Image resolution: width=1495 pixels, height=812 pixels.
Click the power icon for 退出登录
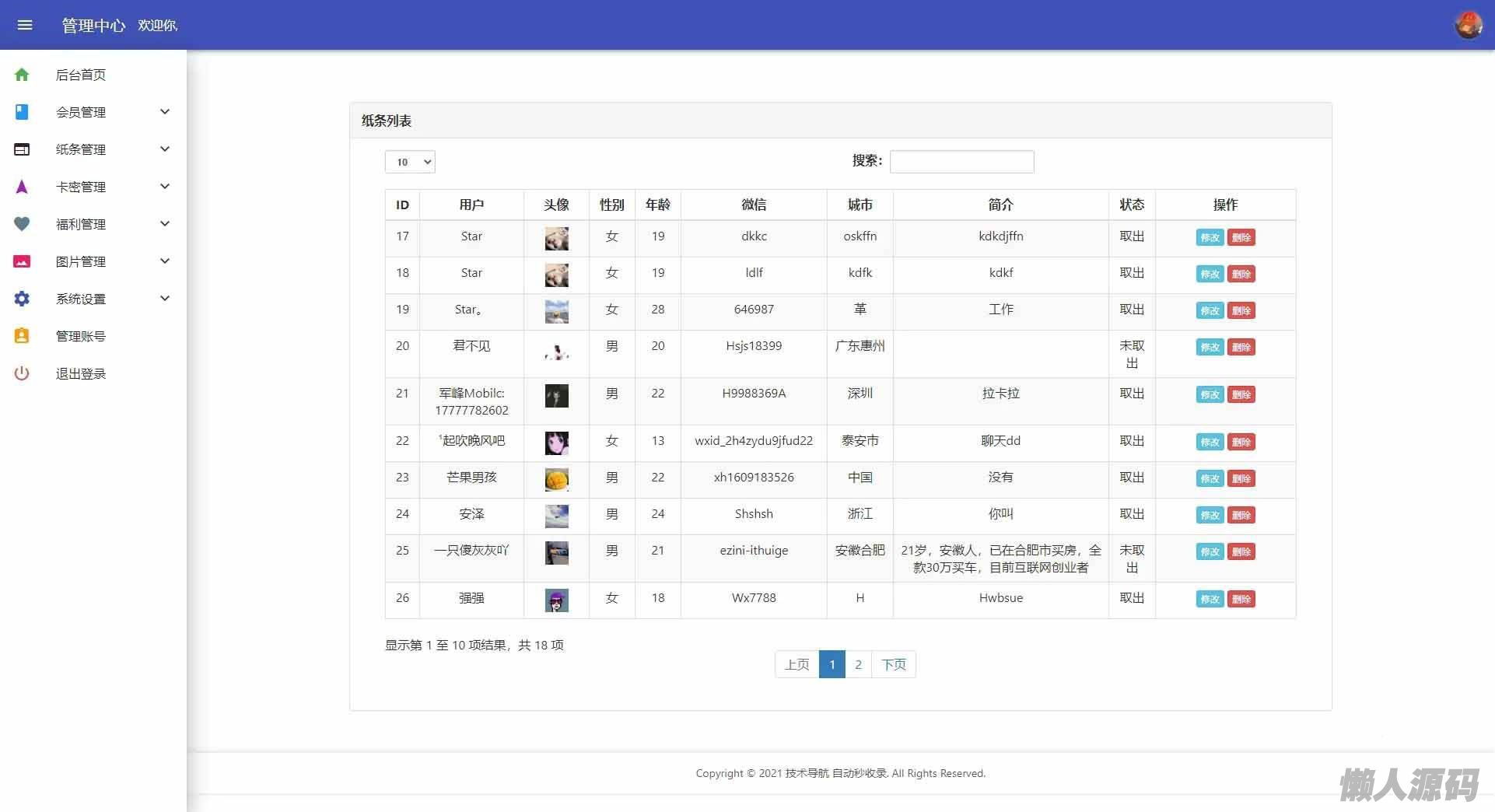(x=22, y=373)
